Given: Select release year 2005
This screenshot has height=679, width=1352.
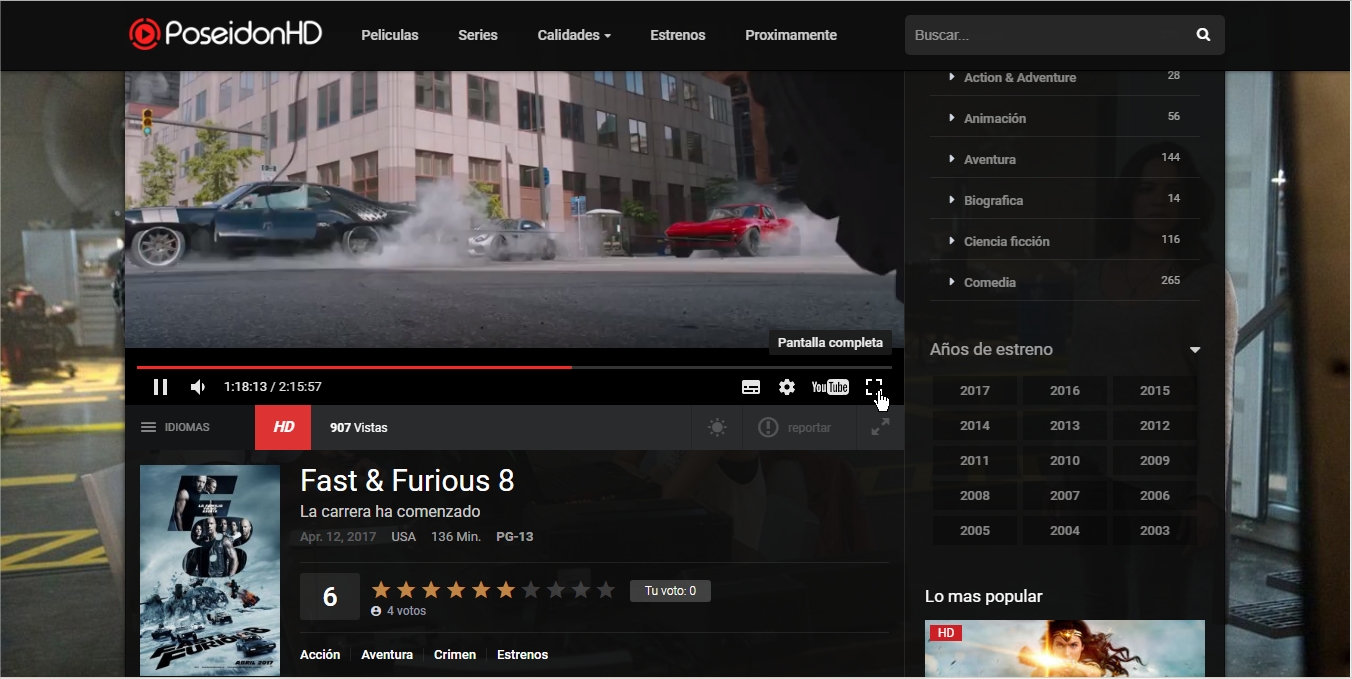Looking at the screenshot, I should pyautogui.click(x=975, y=531).
